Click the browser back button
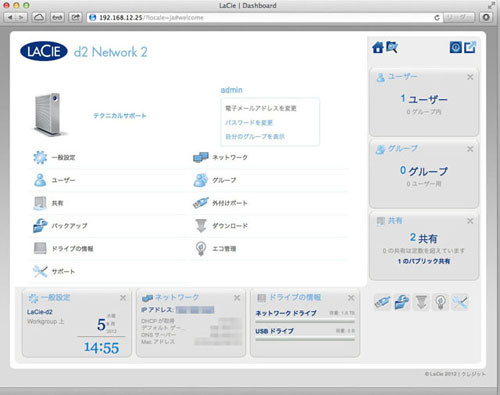 tap(10, 17)
